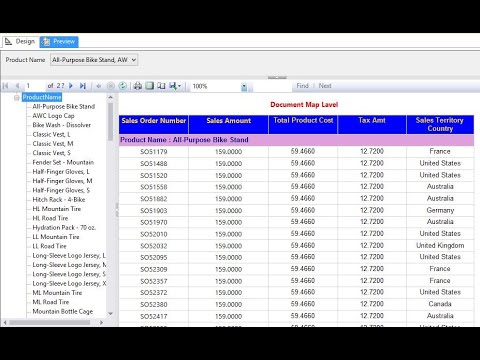Image resolution: width=480 pixels, height=360 pixels.
Task: Select Fender Set - Mountain tree item
Action: 63,163
